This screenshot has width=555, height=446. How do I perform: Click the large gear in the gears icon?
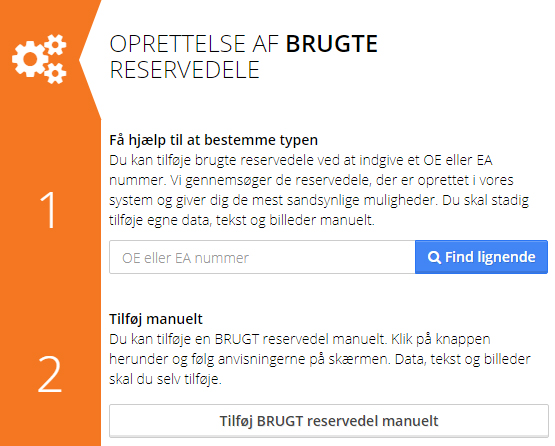pyautogui.click(x=30, y=59)
